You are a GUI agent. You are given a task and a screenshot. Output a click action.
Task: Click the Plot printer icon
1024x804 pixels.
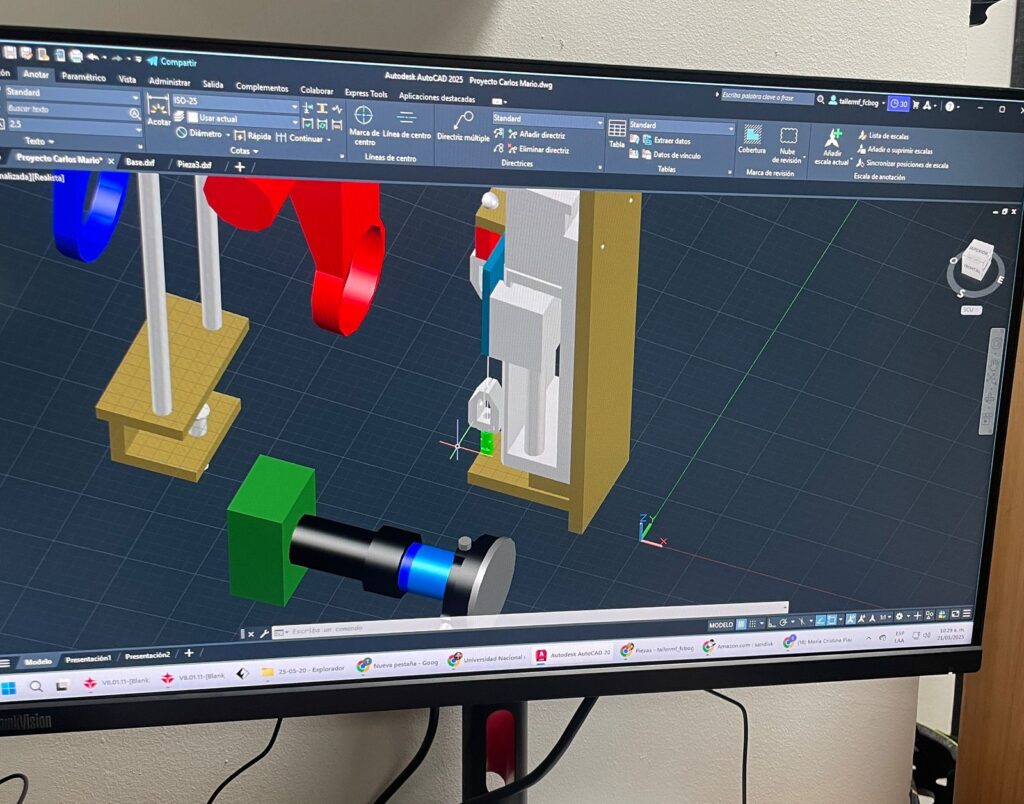tap(76, 56)
